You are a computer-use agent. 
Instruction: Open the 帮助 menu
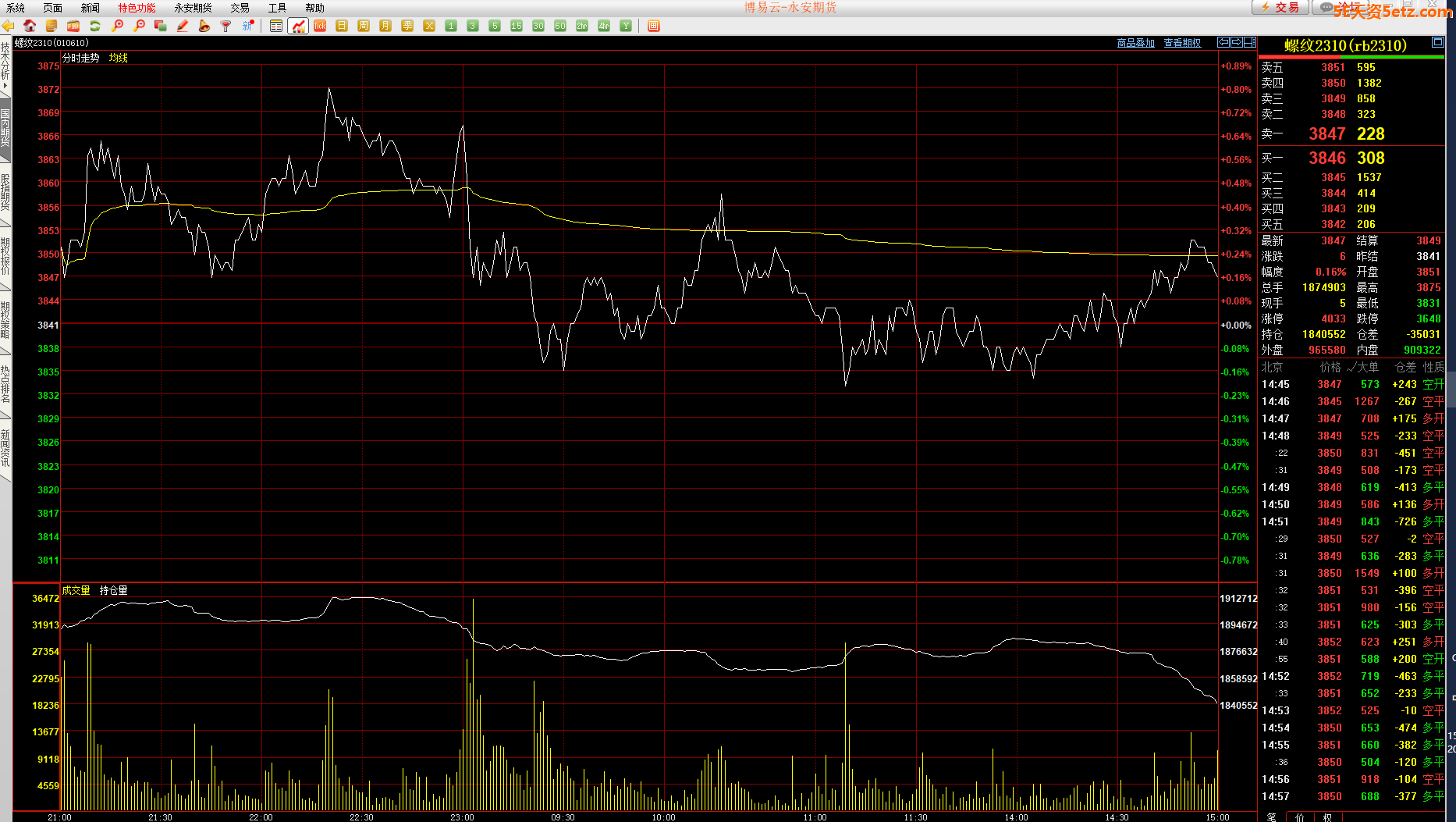315,8
